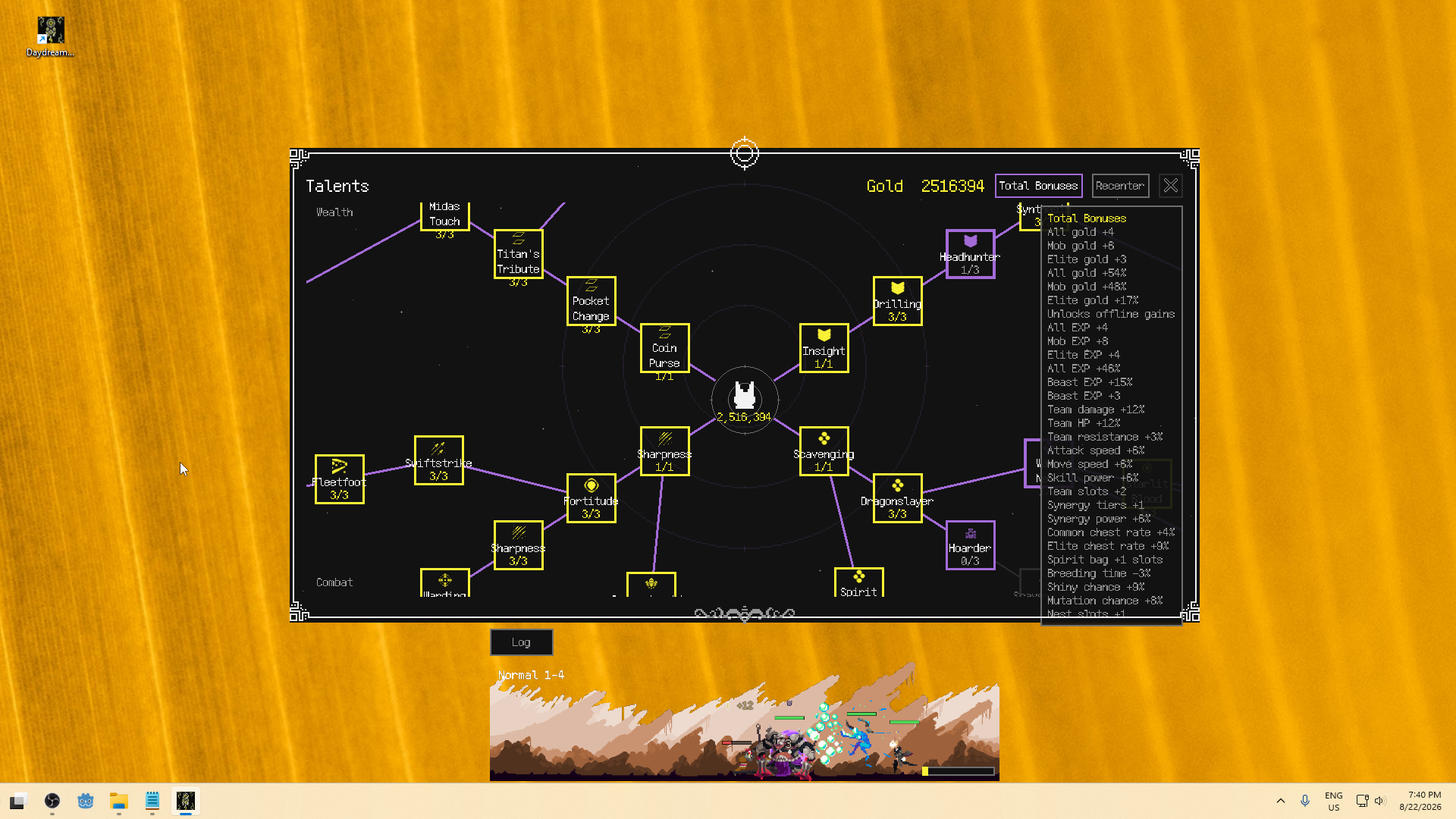1456x819 pixels.
Task: Select the Swiftstrike talent node
Action: pyautogui.click(x=438, y=460)
